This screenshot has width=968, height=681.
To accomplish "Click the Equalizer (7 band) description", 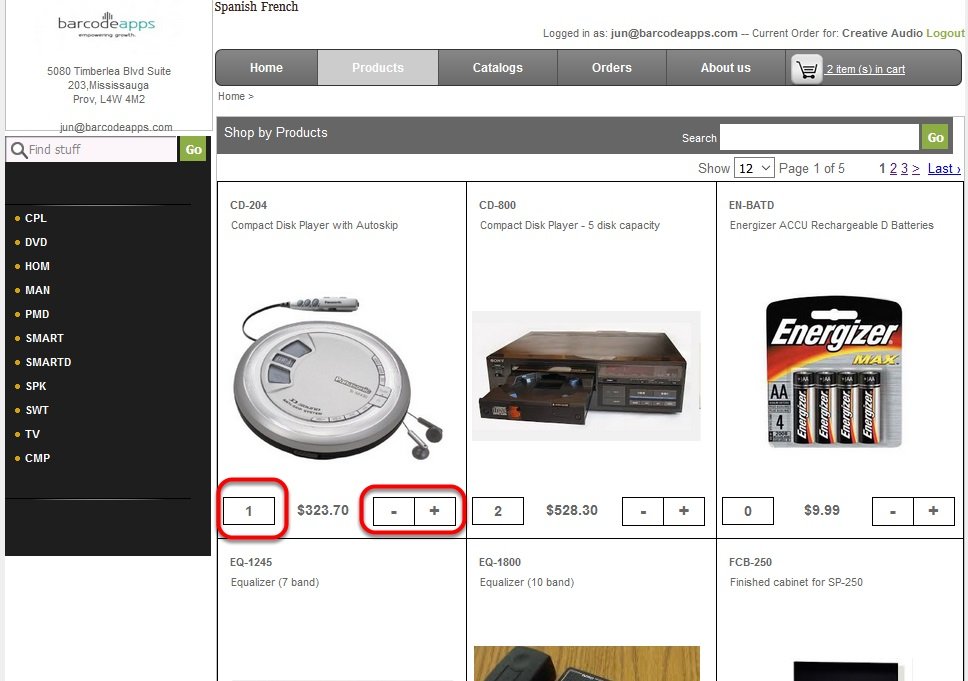I will [x=275, y=582].
